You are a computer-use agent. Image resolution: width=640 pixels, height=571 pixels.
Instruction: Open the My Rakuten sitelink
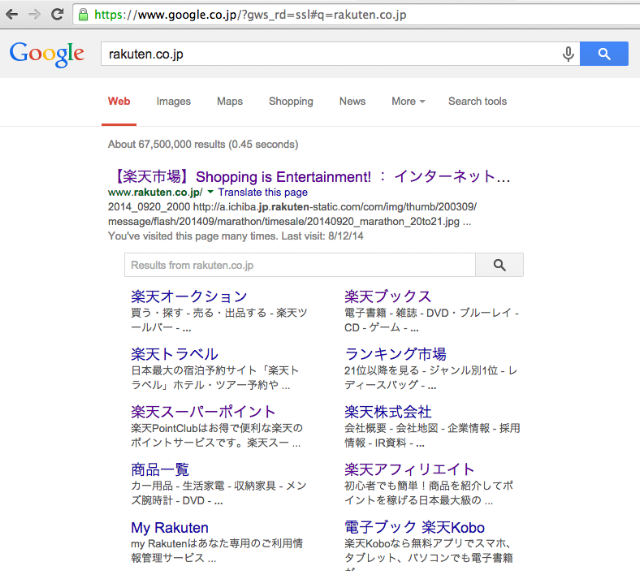point(170,528)
